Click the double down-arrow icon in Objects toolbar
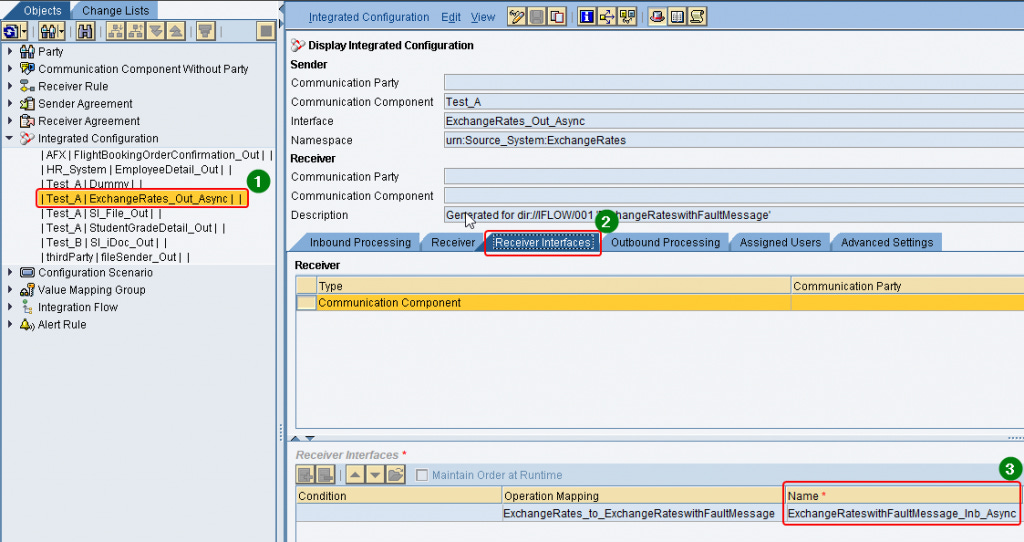 click(155, 31)
